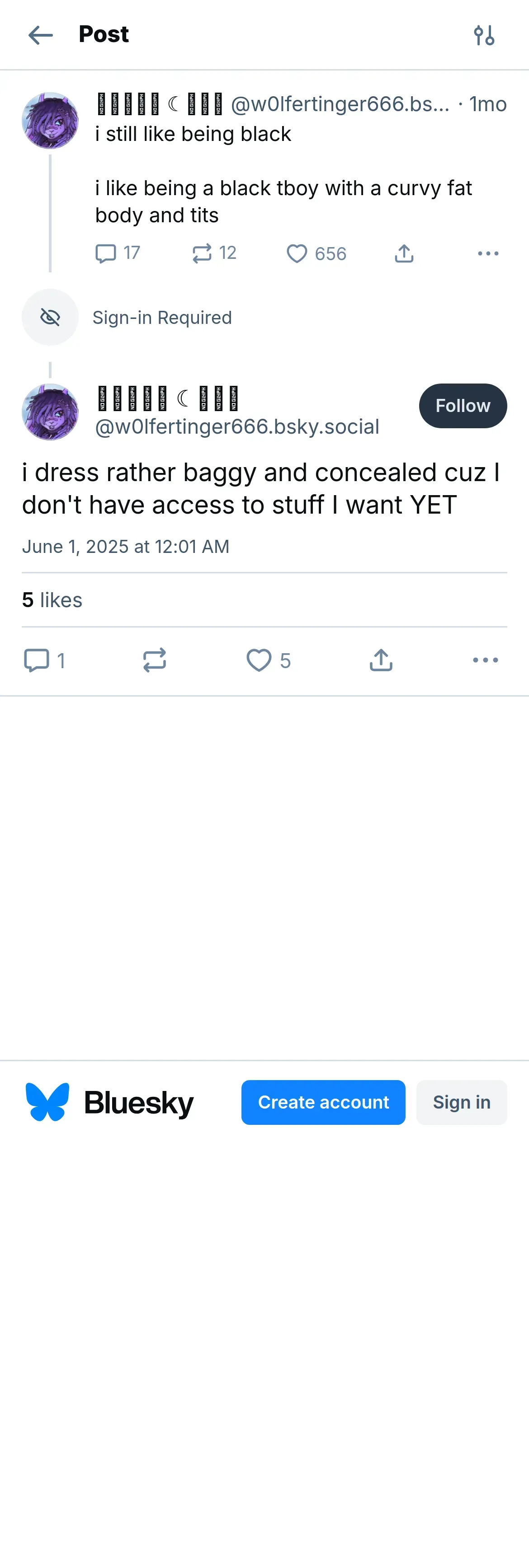Screen dimensions: 529x1568
Task: Reply to the parent post with 17 replies
Action: [x=106, y=253]
